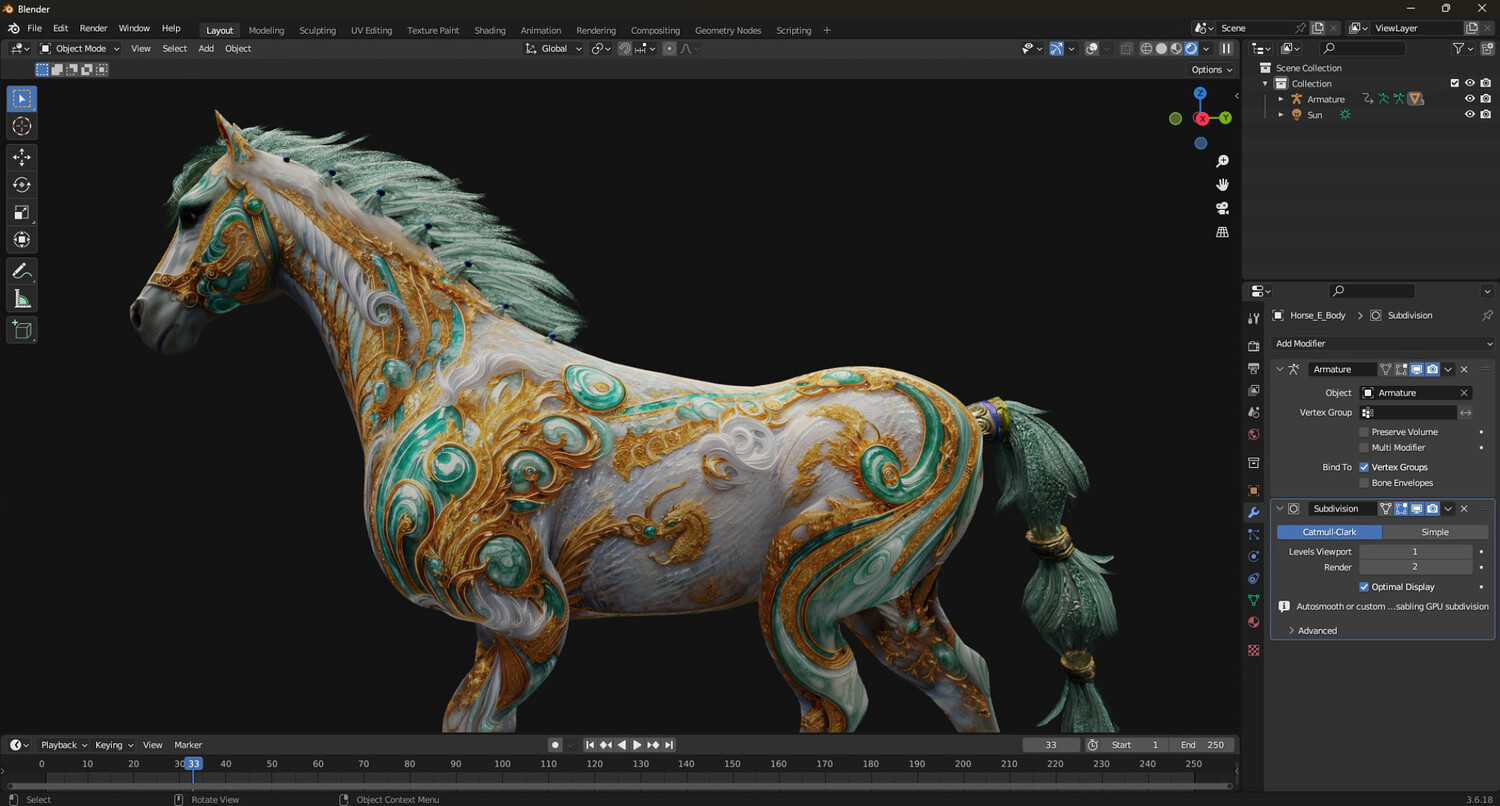Screen dimensions: 1500x806
Task: Select the Cursor tool in the toolbar
Action: coord(22,126)
